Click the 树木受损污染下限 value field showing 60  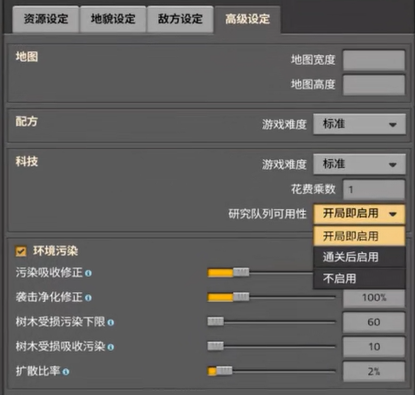click(374, 322)
